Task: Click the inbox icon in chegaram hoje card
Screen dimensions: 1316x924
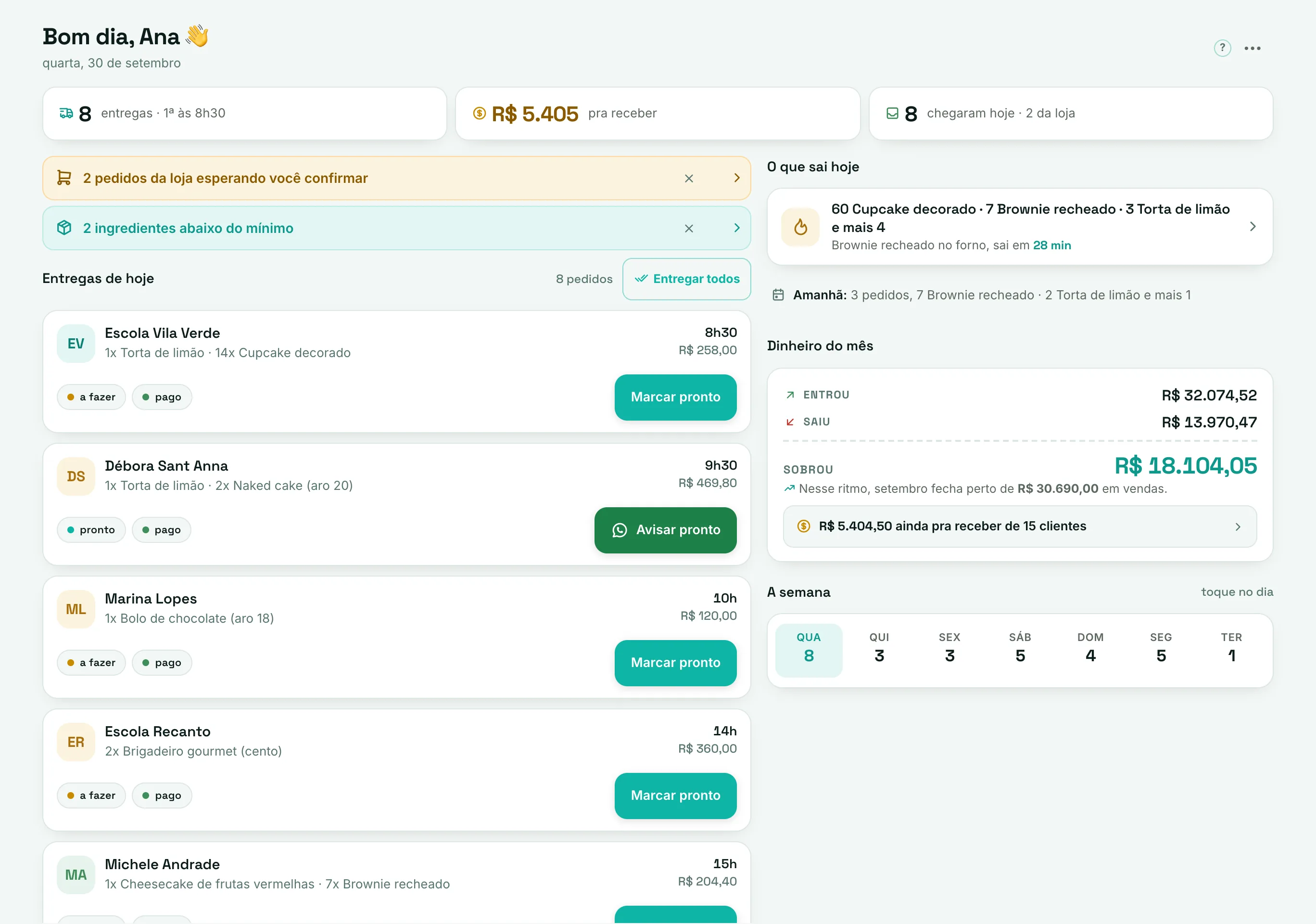Action: [892, 113]
